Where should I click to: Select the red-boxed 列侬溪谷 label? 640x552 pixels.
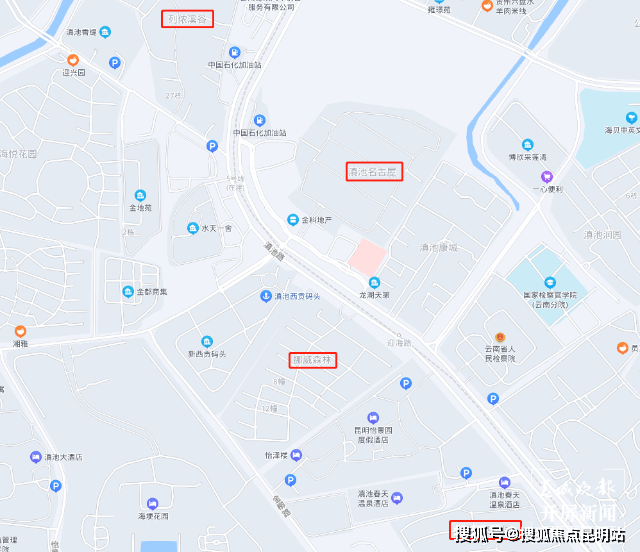pyautogui.click(x=187, y=19)
